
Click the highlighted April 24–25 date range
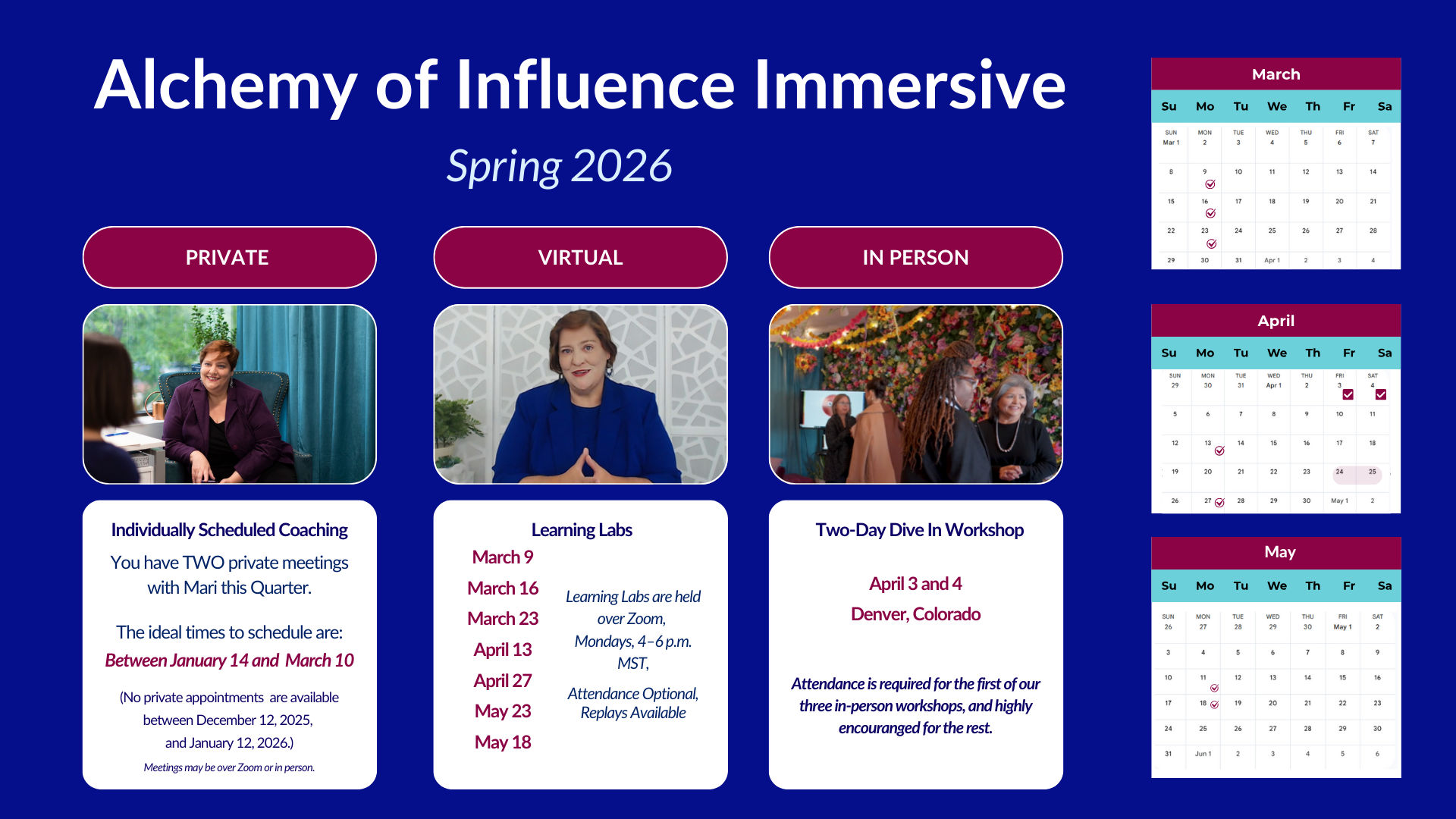click(1357, 475)
